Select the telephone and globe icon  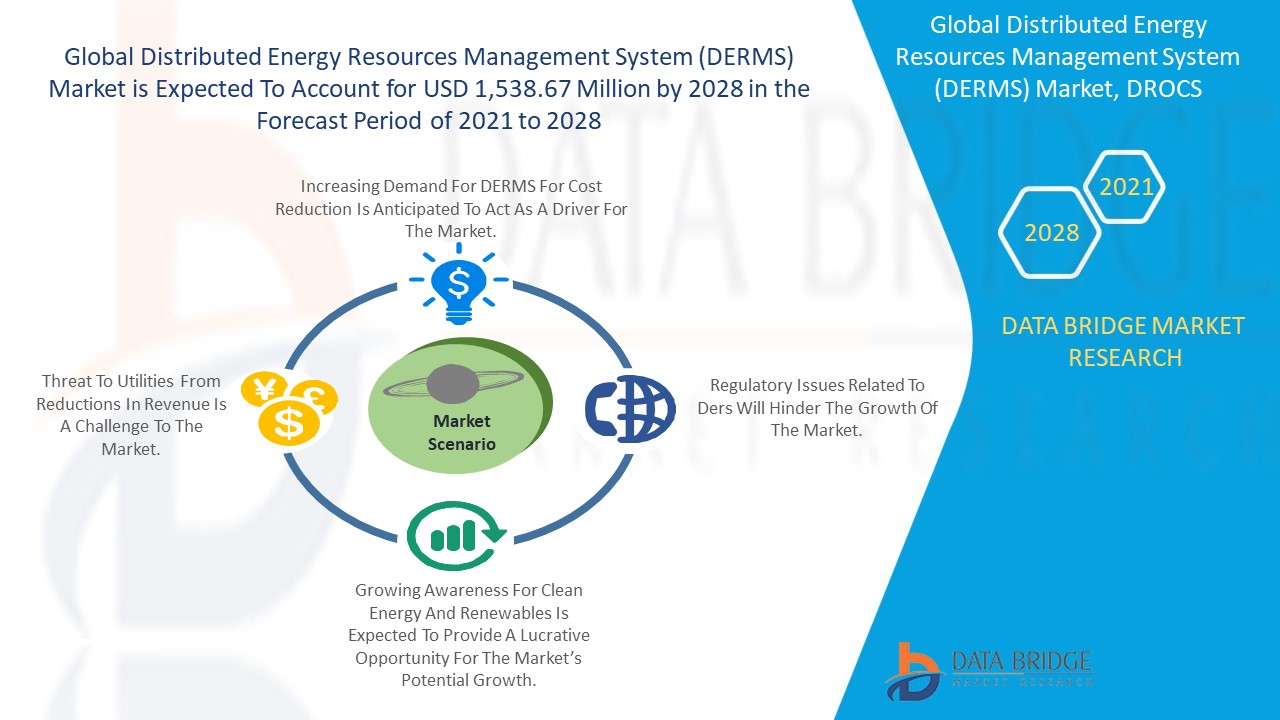(630, 409)
